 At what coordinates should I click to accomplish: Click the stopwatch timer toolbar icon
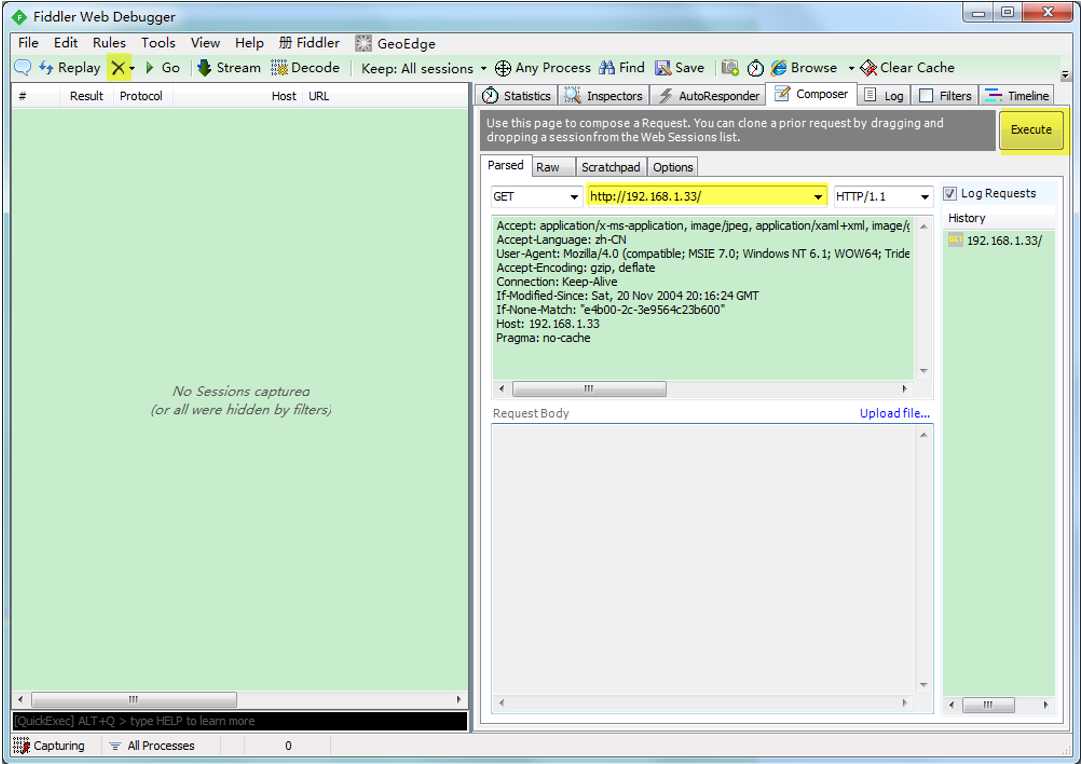pos(756,68)
